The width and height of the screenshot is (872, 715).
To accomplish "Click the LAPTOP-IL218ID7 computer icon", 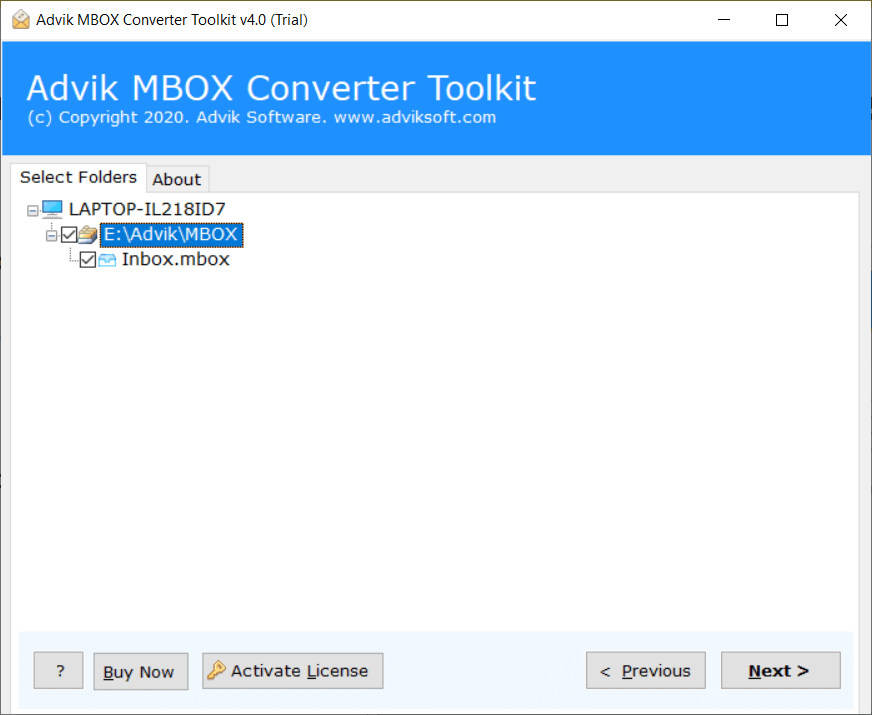I will (52, 209).
